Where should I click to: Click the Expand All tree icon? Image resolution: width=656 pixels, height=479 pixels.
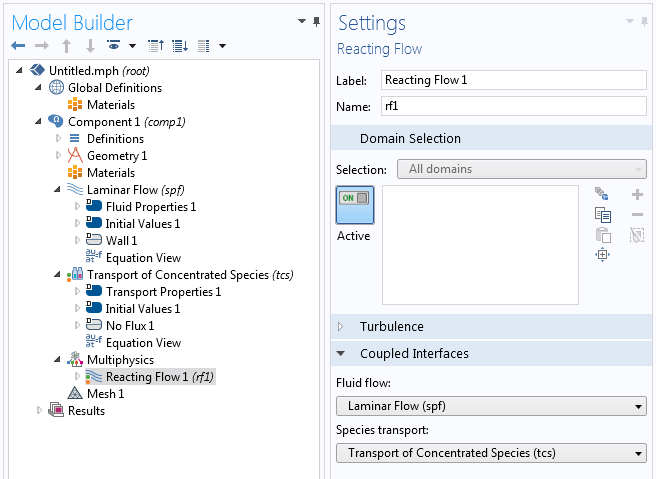point(180,46)
